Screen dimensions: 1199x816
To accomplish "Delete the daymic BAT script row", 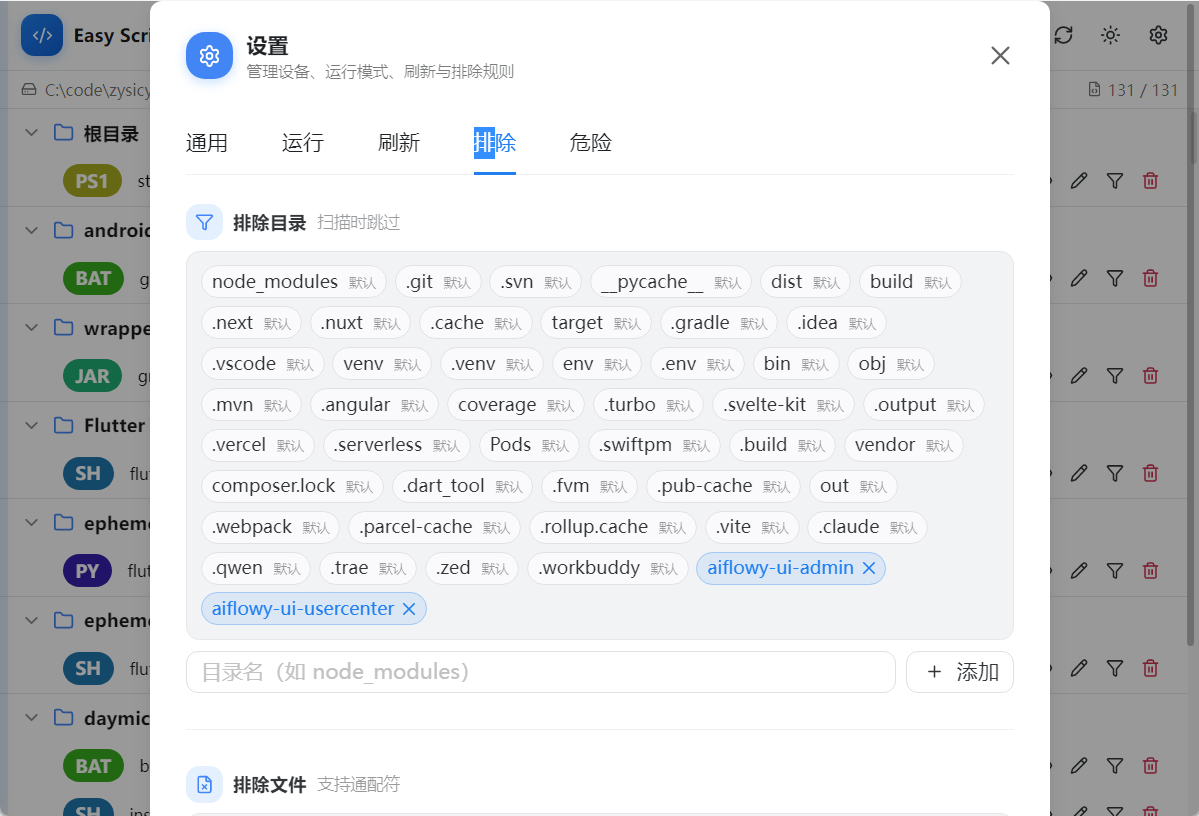I will pos(1150,766).
